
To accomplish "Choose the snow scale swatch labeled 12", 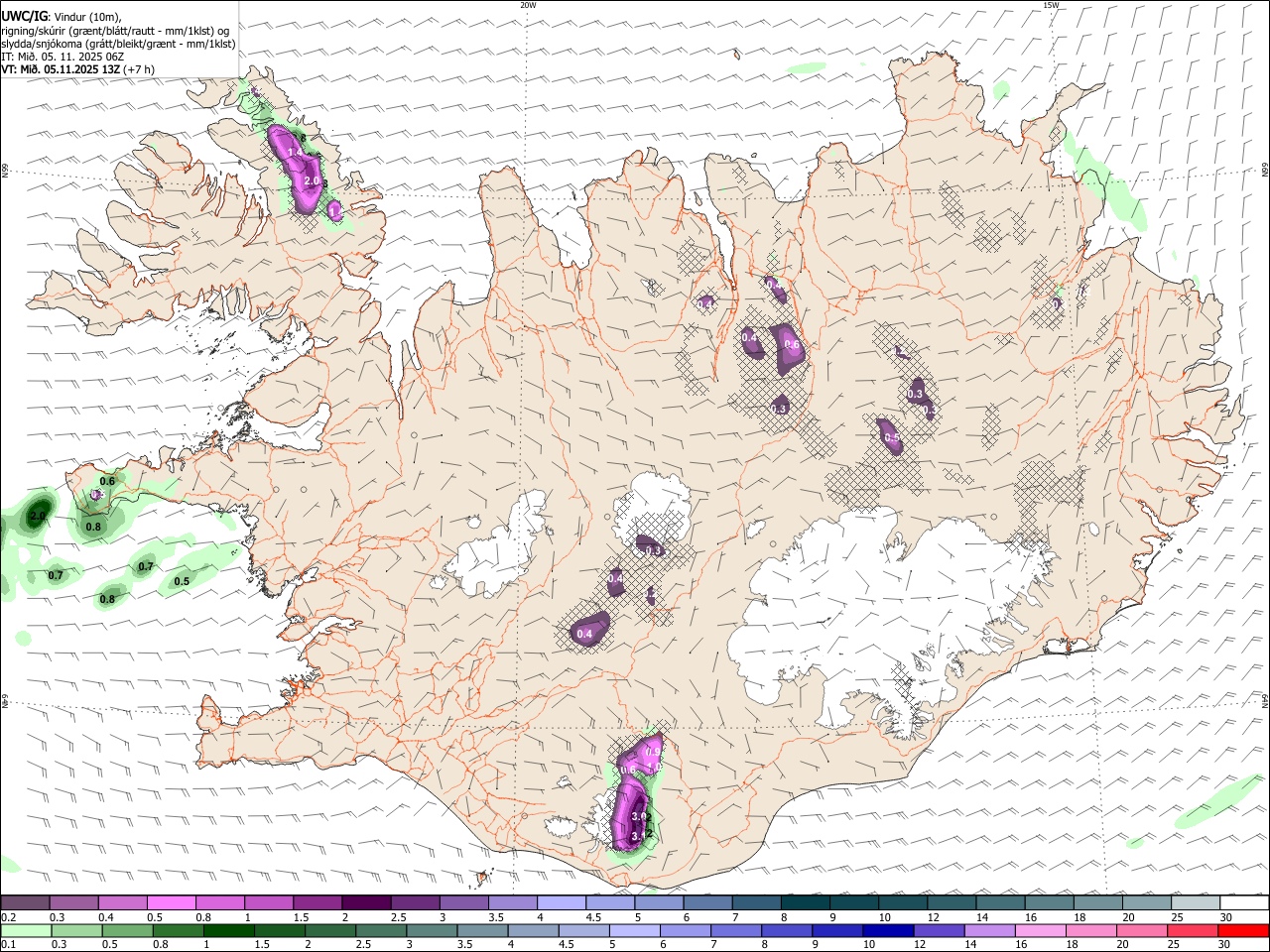I will click(951, 902).
